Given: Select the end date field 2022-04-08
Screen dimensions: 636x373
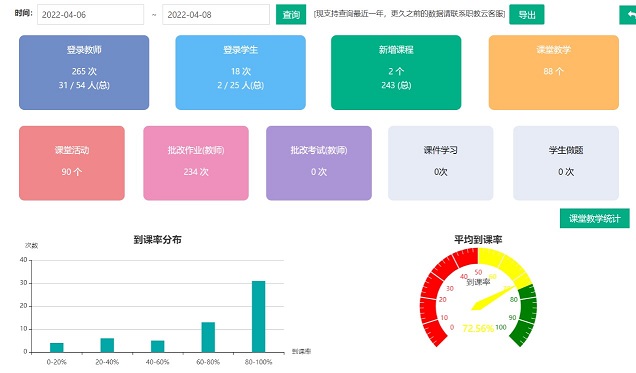Looking at the screenshot, I should click(x=216, y=15).
